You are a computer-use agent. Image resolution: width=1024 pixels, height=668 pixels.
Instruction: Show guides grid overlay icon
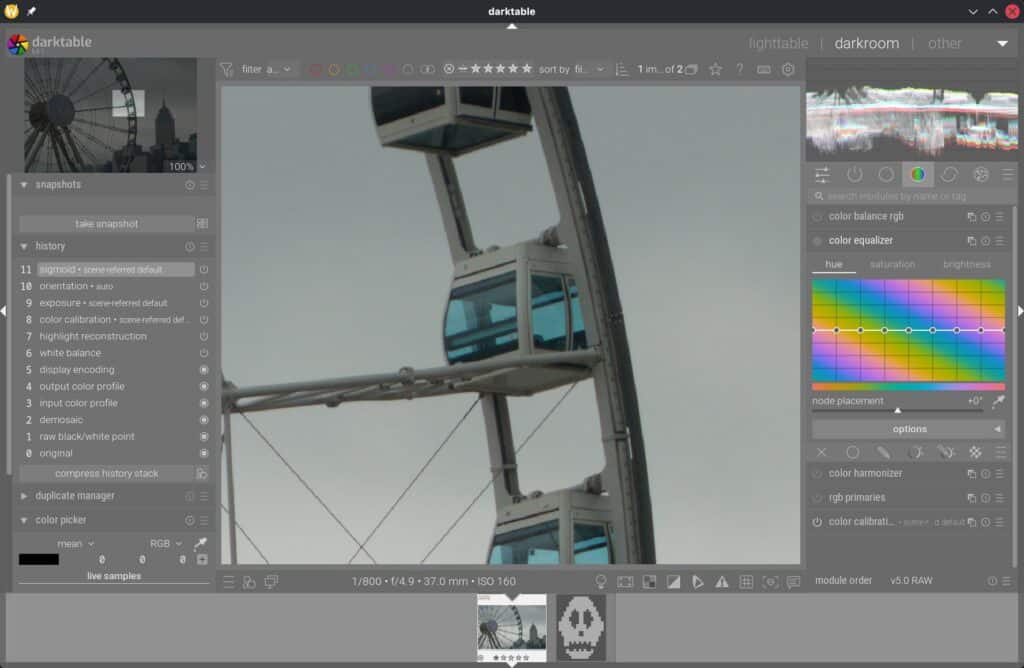(x=746, y=581)
